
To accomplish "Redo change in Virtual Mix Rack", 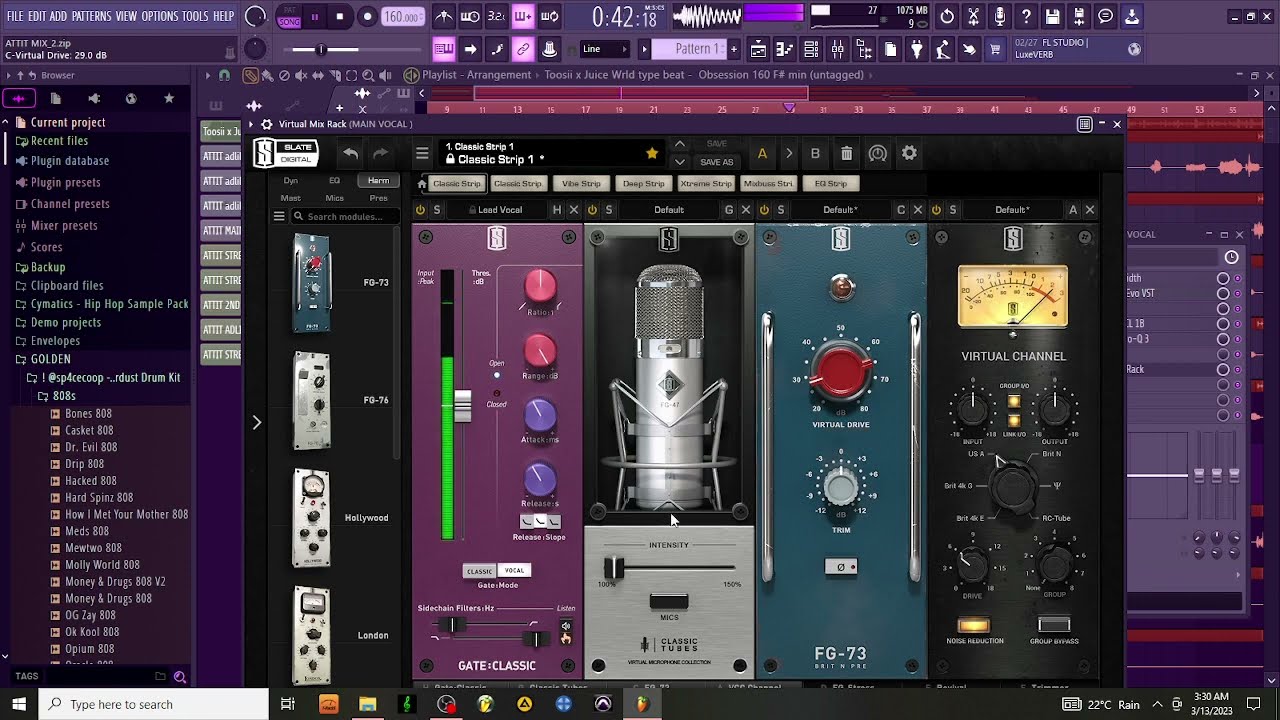I will click(x=380, y=153).
